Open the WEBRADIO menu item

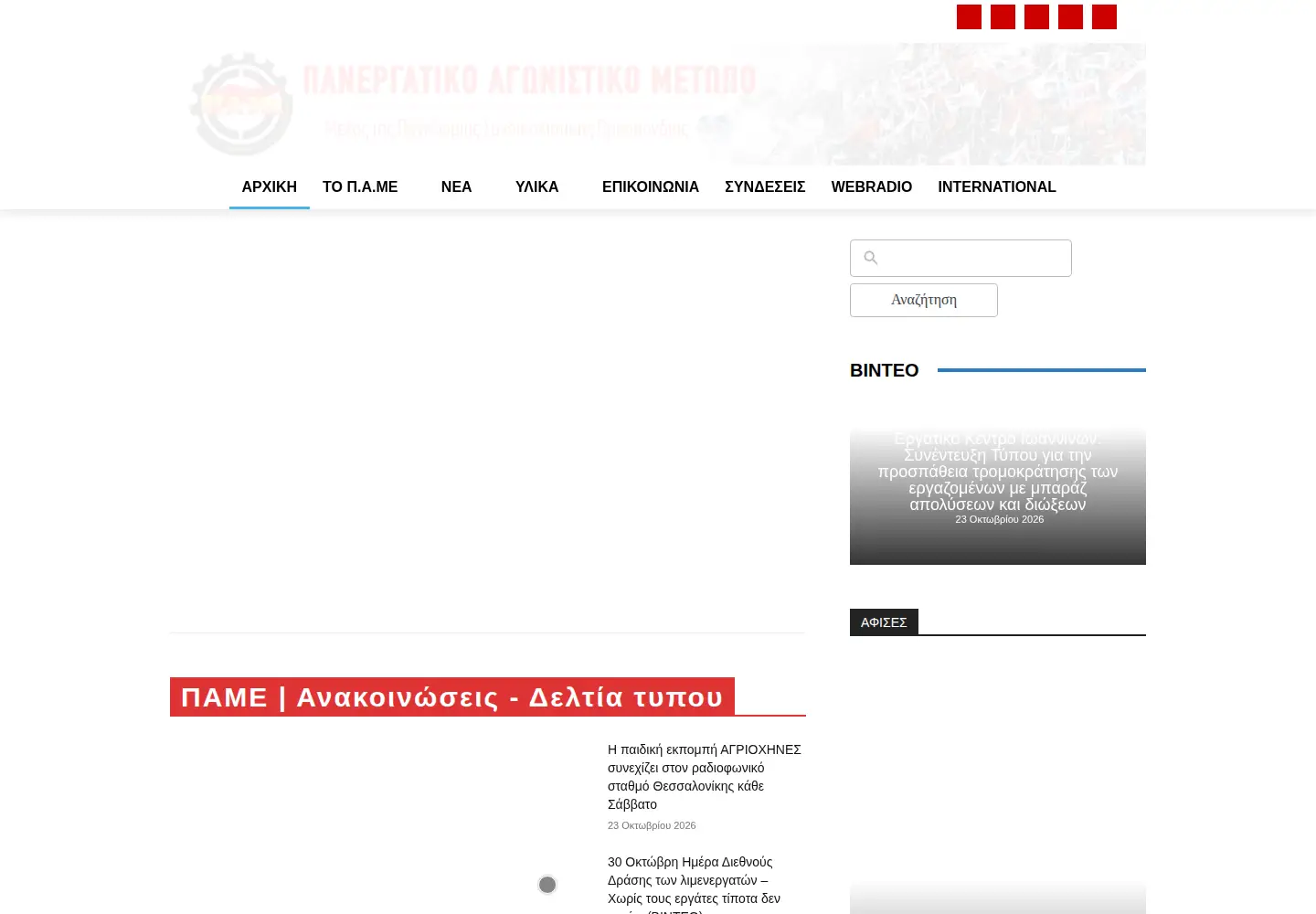[x=872, y=186]
